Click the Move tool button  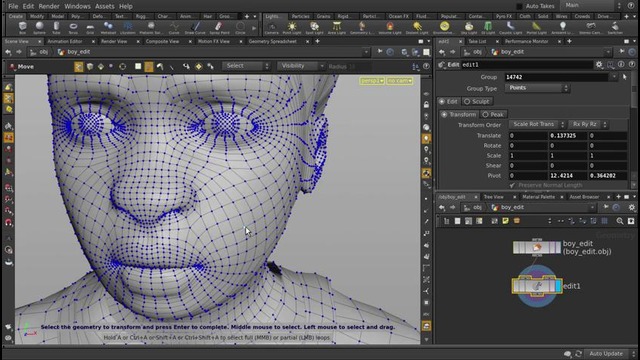click(21, 67)
